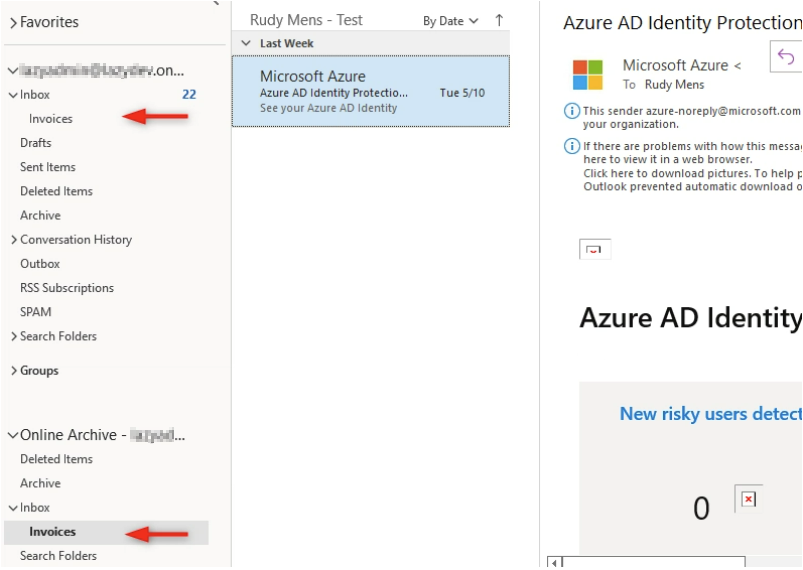Open the Sent Items folder
Viewport: 803px width, 570px height.
[48, 167]
